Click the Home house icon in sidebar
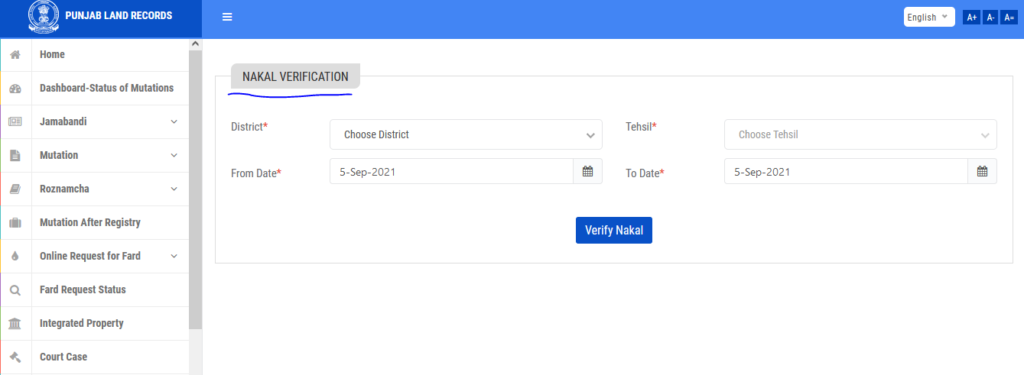The height and width of the screenshot is (375, 1024). 16,55
